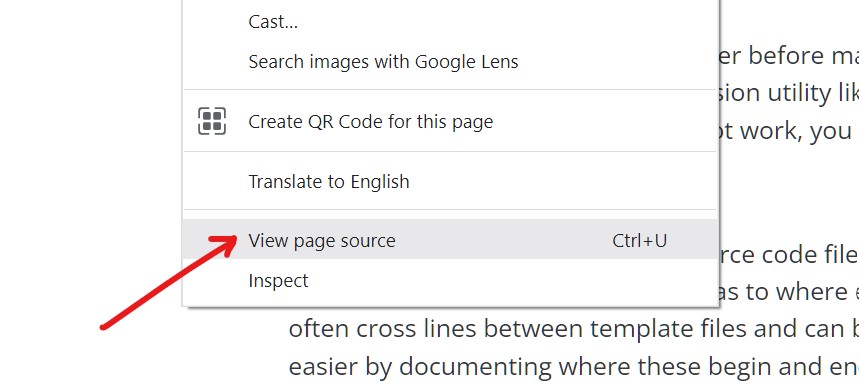The image size is (859, 385).
Task: Click the Ctrl+U shortcut label
Action: click(x=639, y=240)
